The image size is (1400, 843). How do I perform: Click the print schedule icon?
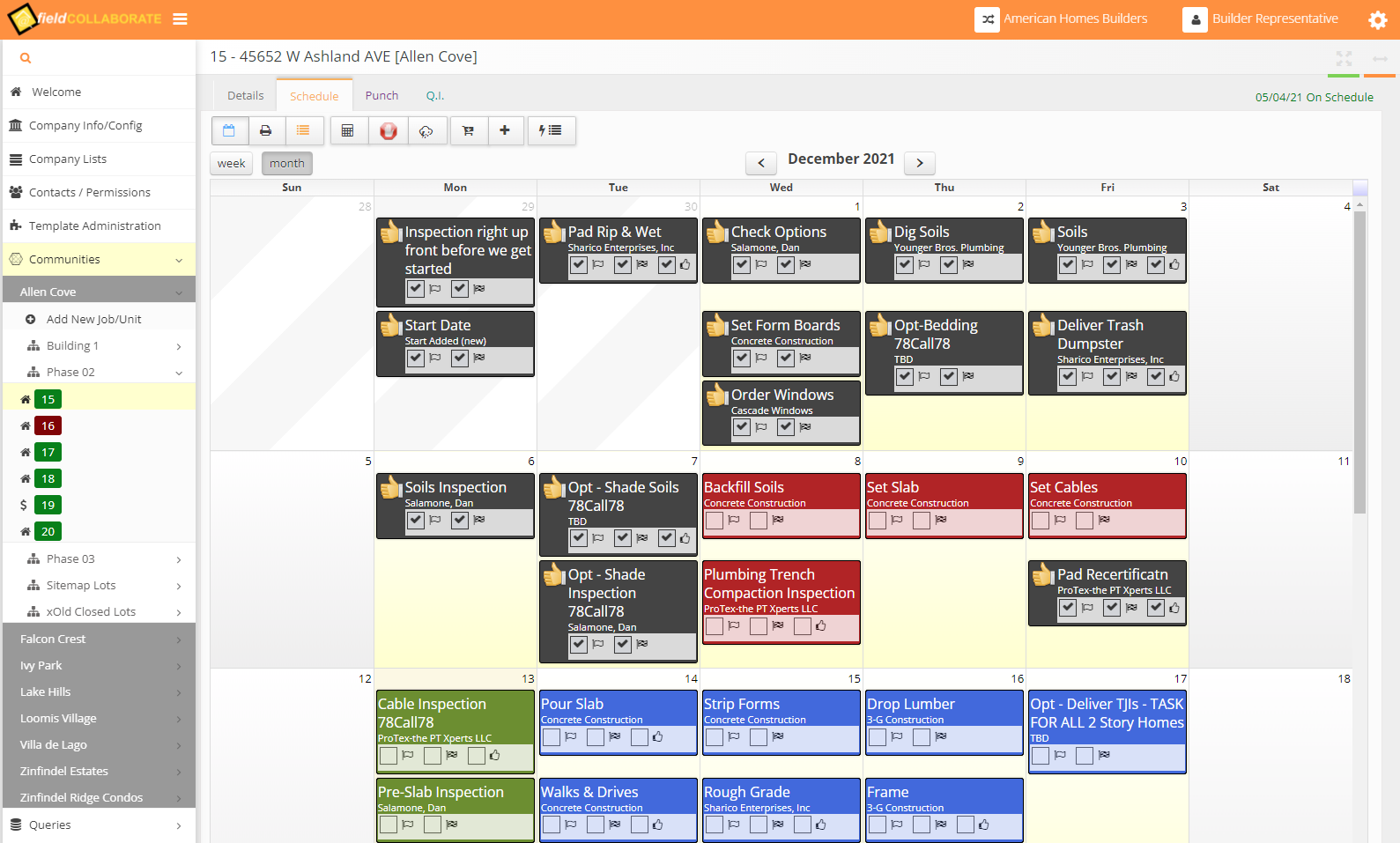(x=266, y=130)
